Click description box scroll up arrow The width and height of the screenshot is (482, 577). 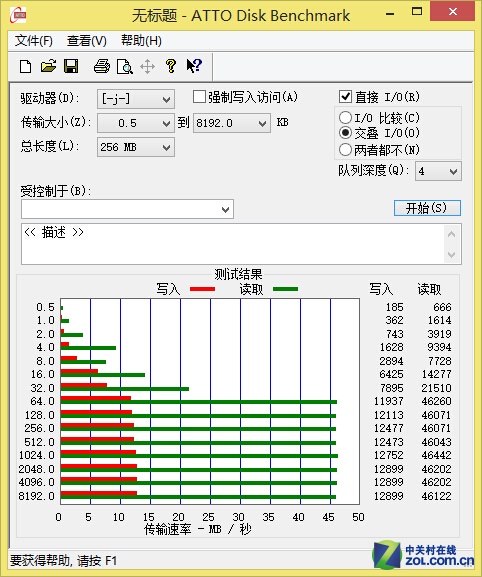point(452,234)
